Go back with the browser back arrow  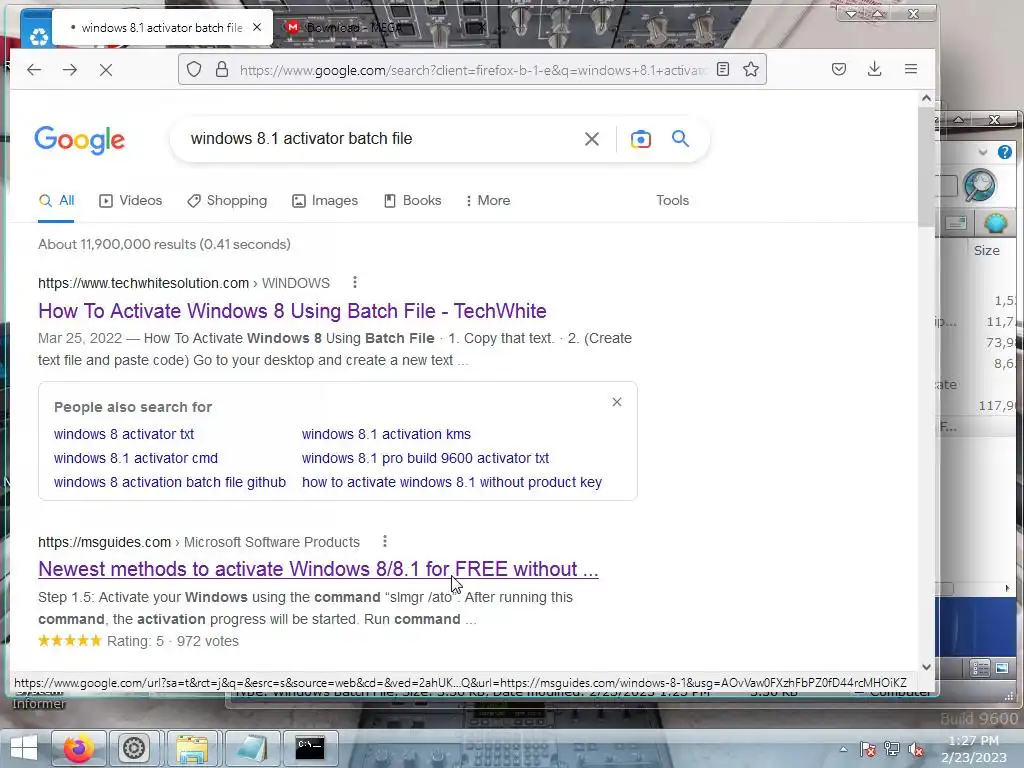coord(34,69)
